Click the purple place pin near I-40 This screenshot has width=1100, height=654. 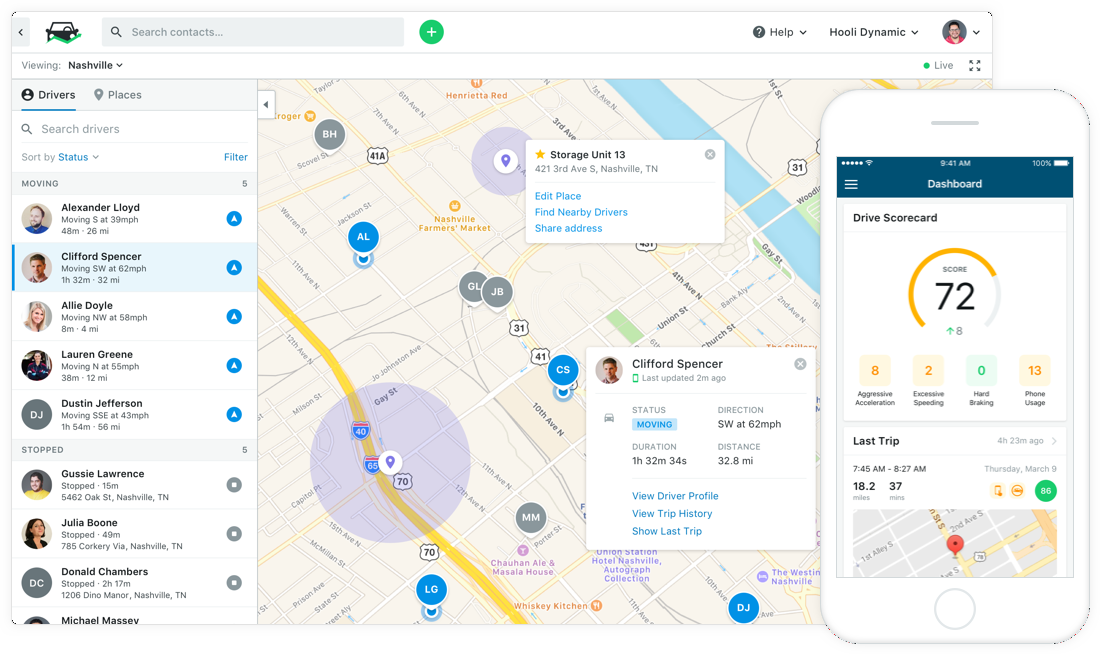tap(391, 461)
